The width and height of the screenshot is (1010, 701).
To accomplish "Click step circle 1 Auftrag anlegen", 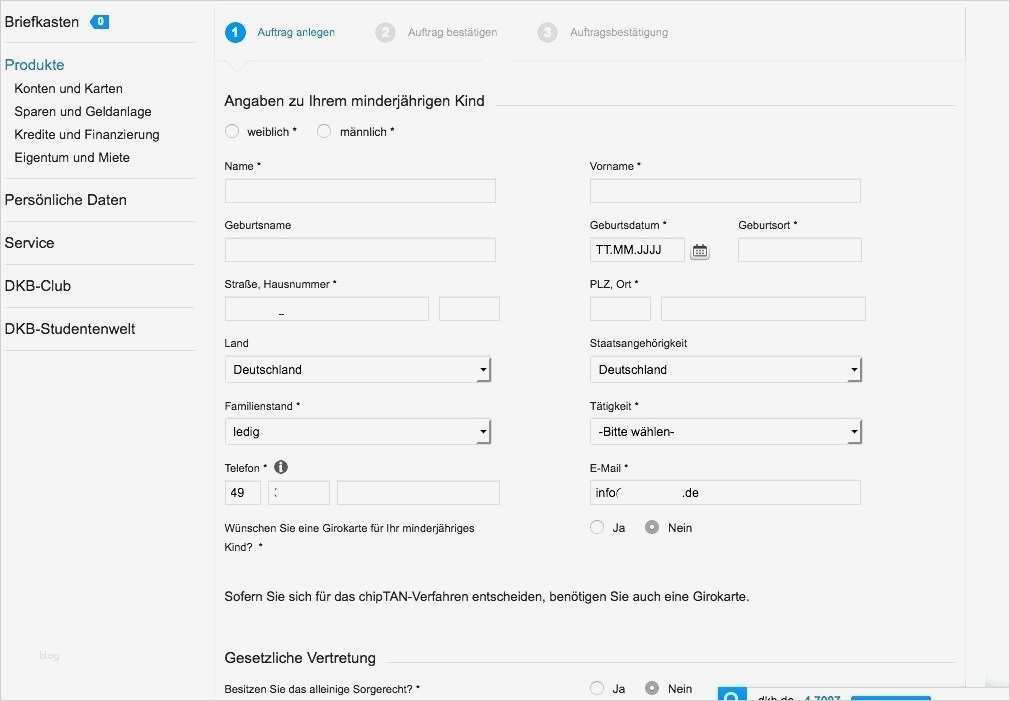I will tap(235, 32).
